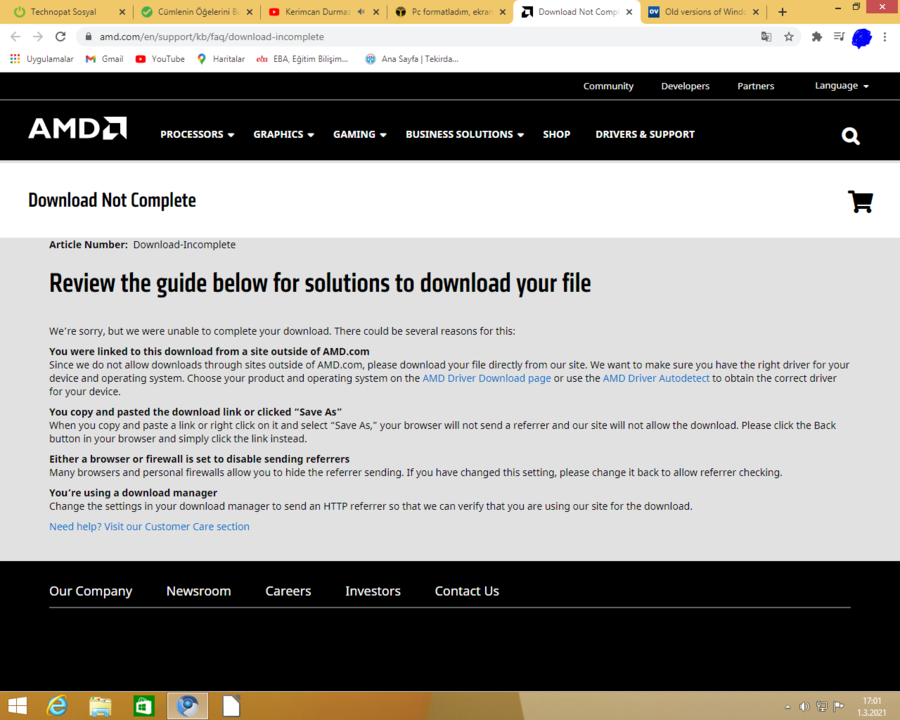The height and width of the screenshot is (720, 900).
Task: Open Uygulamalar apps bookmark
Action: point(42,59)
